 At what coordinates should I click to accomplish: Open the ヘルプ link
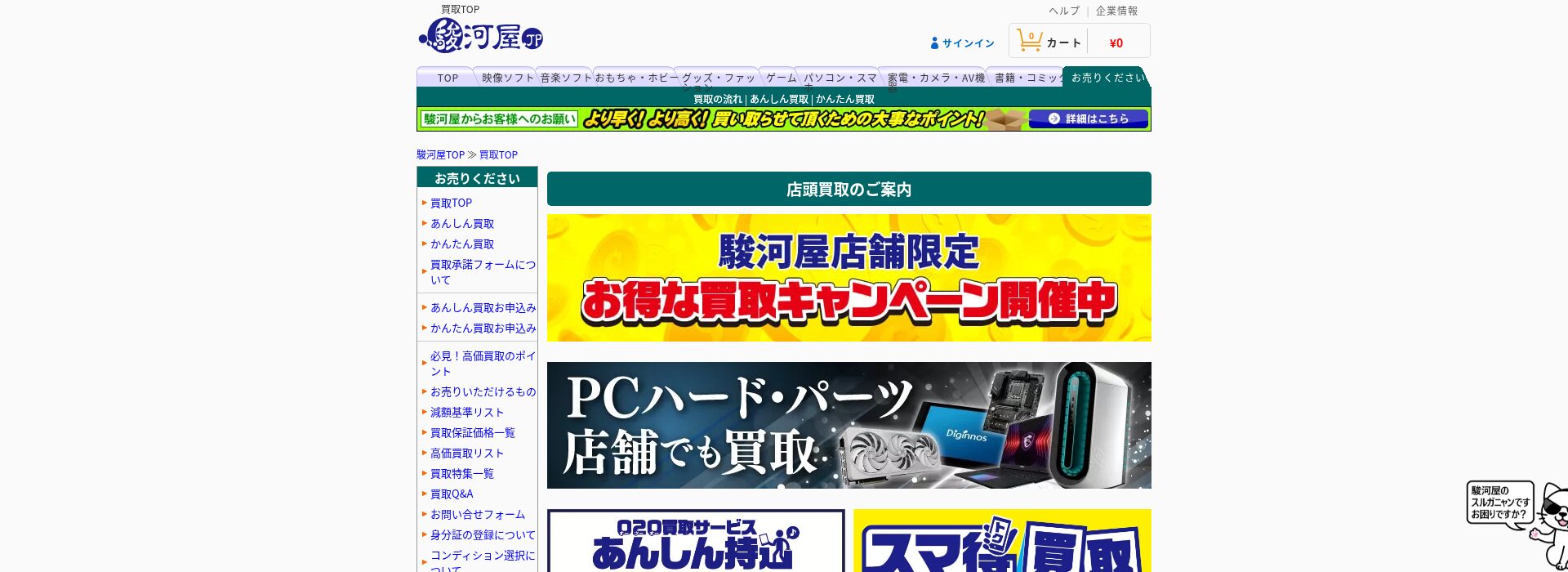tap(1063, 11)
